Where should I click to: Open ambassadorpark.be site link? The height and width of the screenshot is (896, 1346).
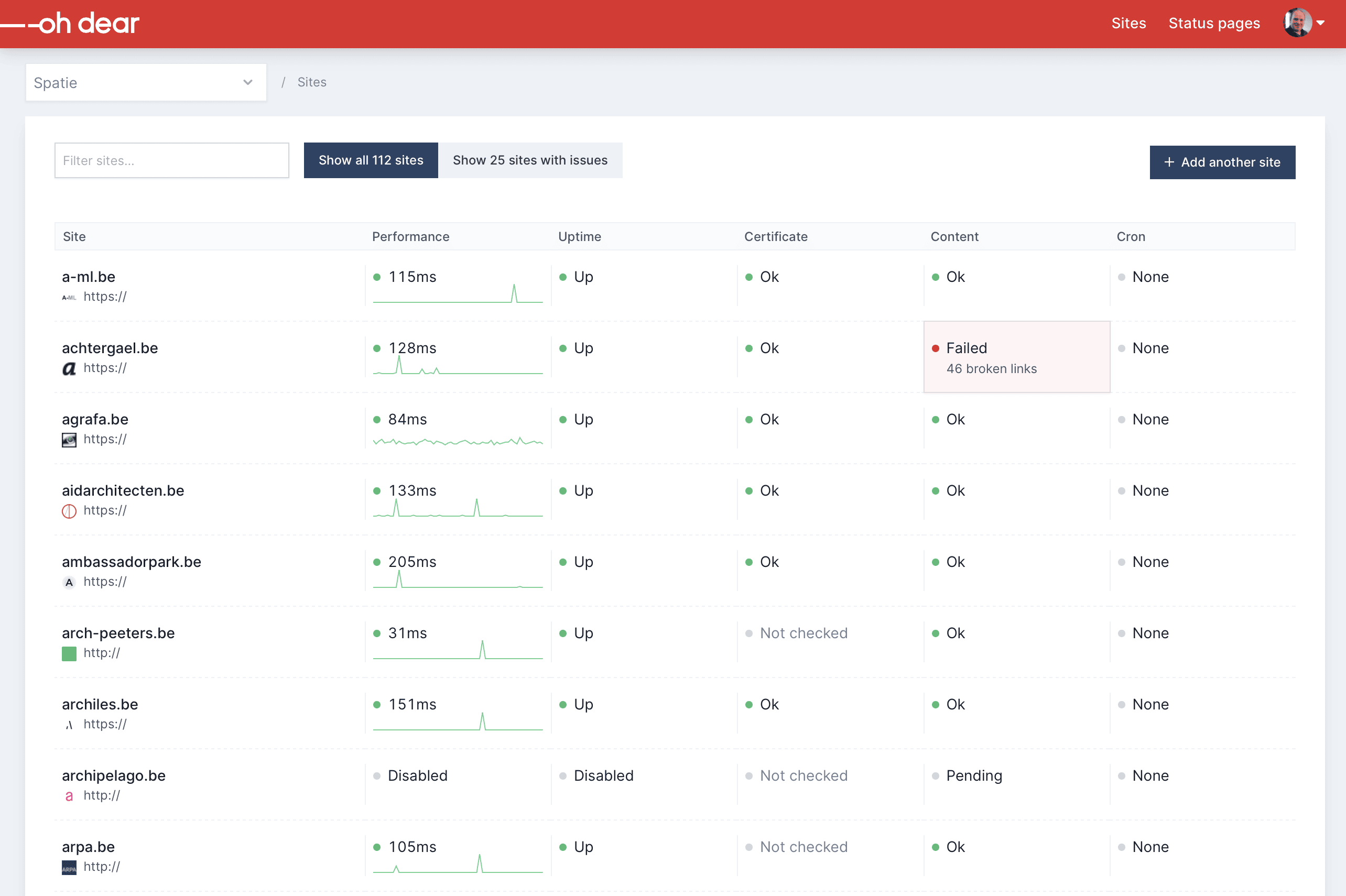point(132,562)
